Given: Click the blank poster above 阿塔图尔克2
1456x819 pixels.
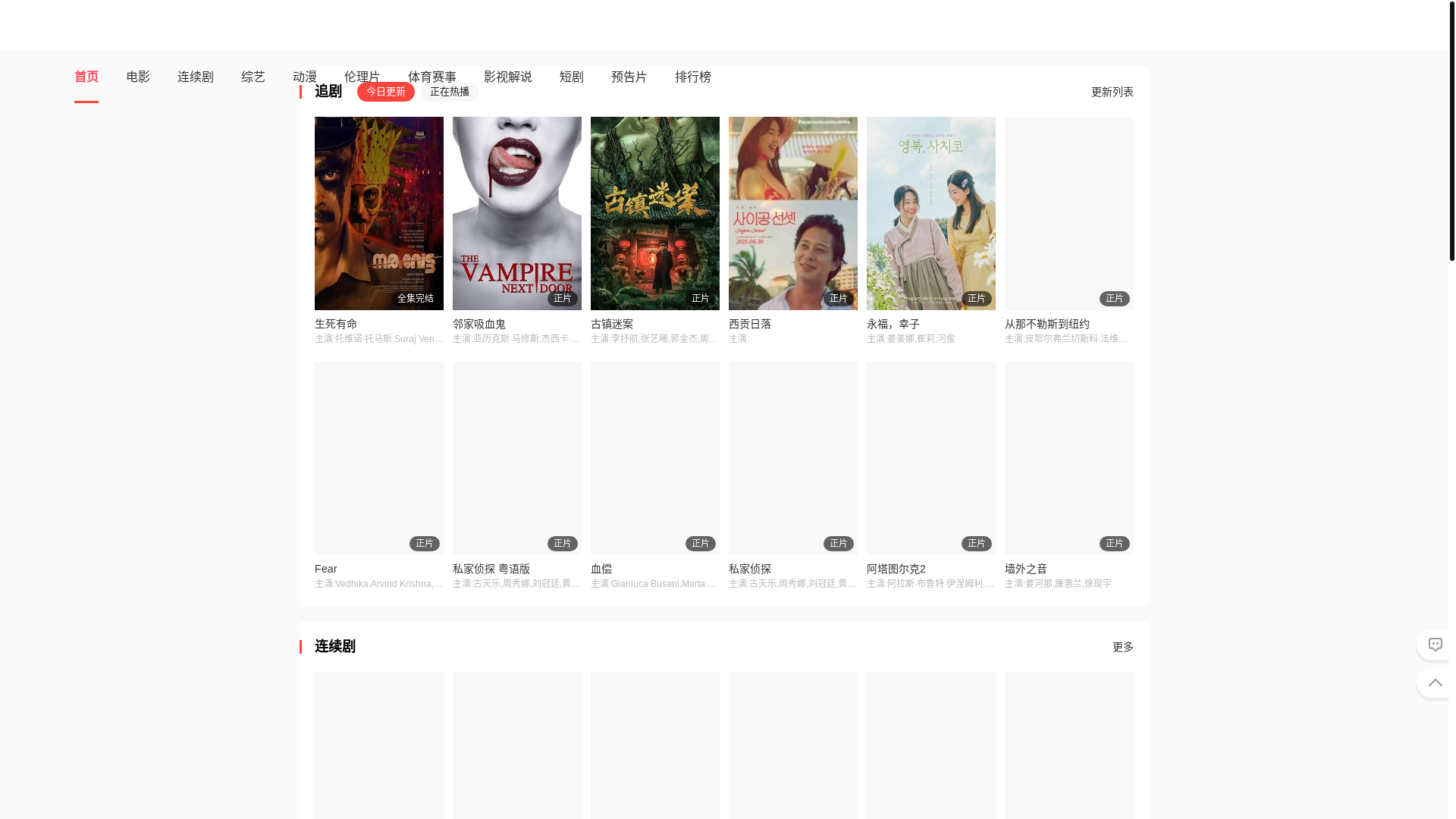Looking at the screenshot, I should tap(931, 458).
